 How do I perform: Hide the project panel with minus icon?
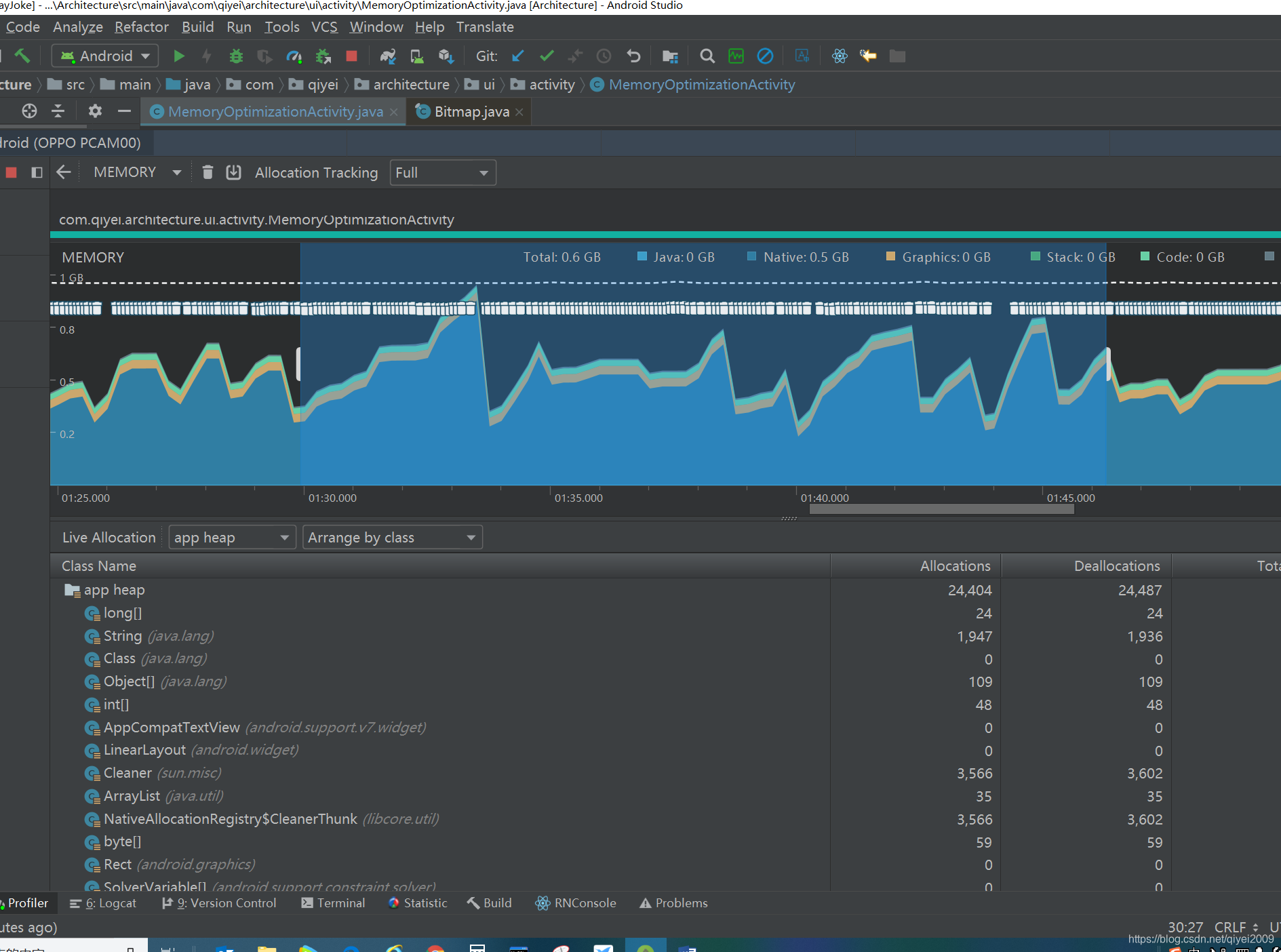point(124,111)
